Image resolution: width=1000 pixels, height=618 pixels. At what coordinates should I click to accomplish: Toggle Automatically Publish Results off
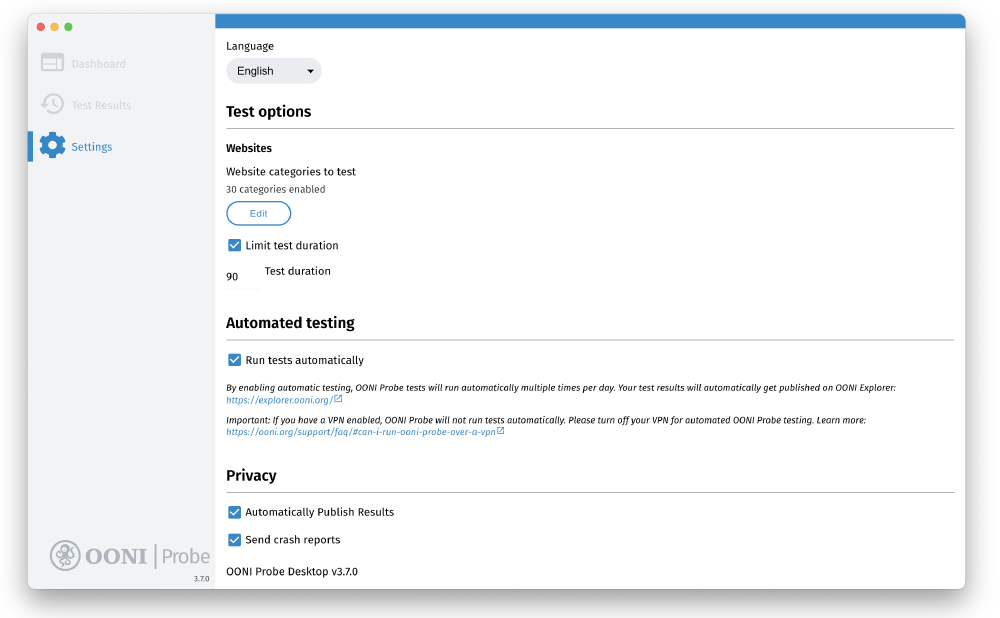234,512
